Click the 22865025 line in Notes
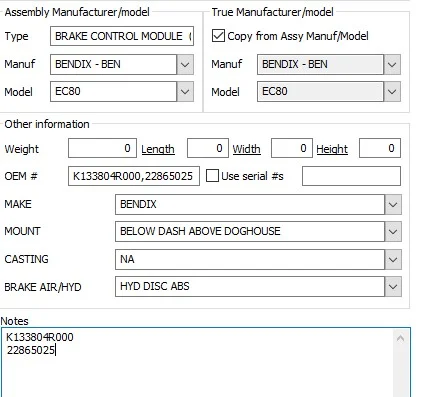 click(31, 350)
